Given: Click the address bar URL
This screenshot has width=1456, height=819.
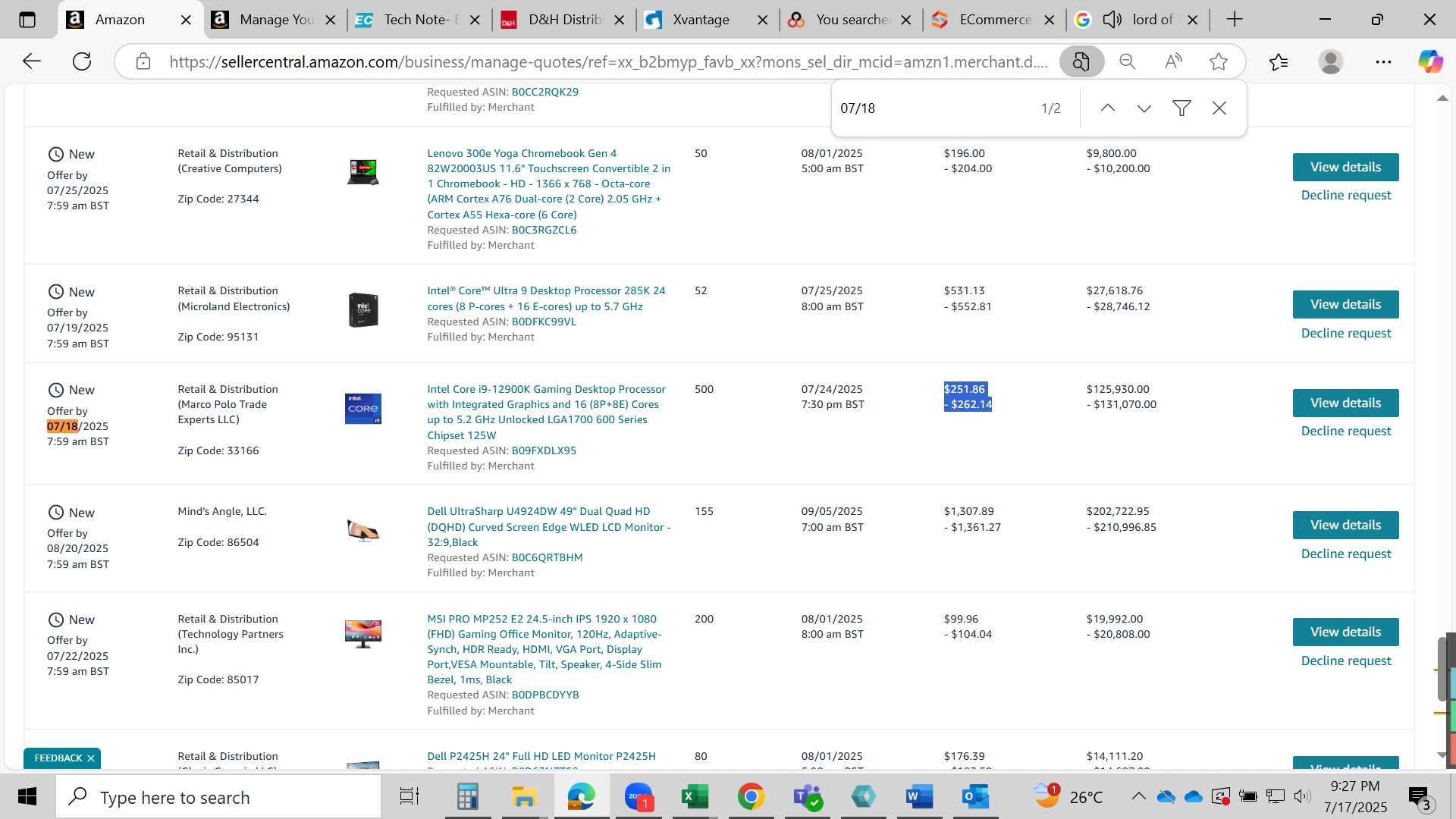Looking at the screenshot, I should [608, 61].
